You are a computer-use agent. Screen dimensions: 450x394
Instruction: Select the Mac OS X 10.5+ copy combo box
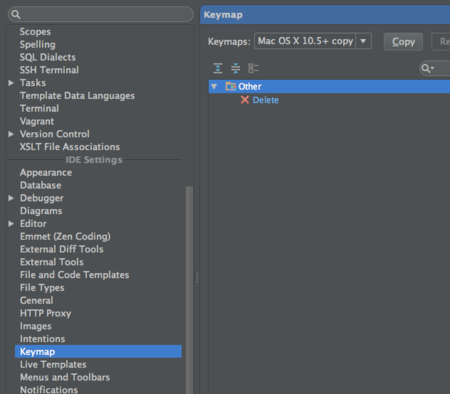[313, 41]
